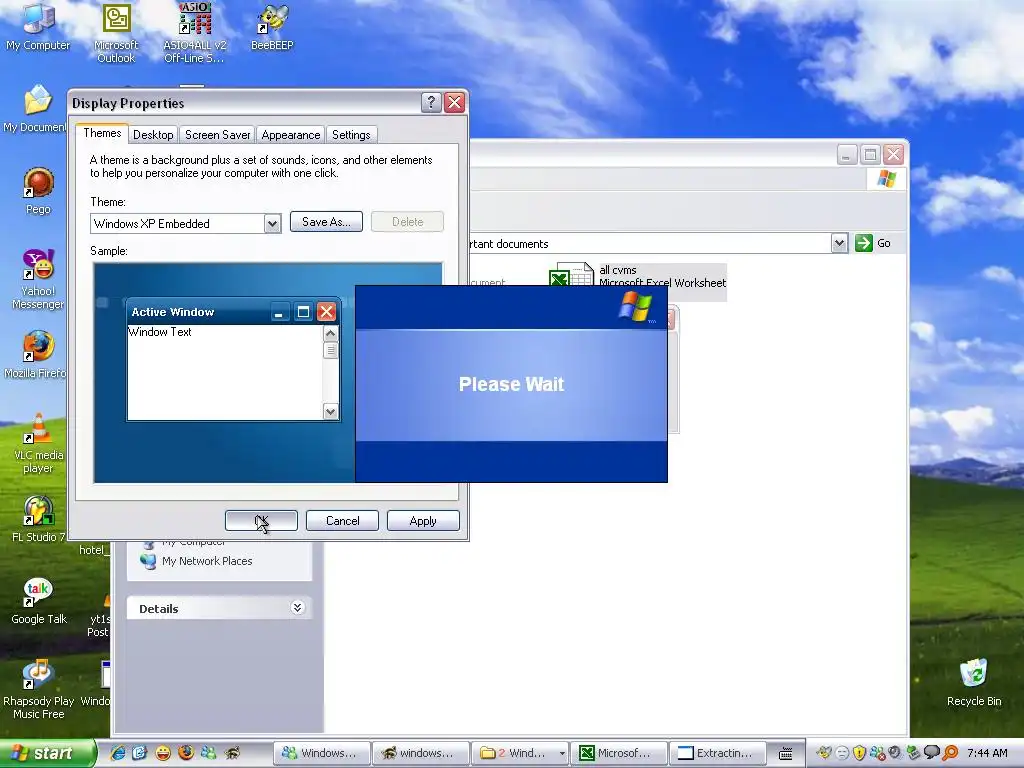Click the security shield tray icon
Viewport: 1024px width, 768px height.
(859, 753)
